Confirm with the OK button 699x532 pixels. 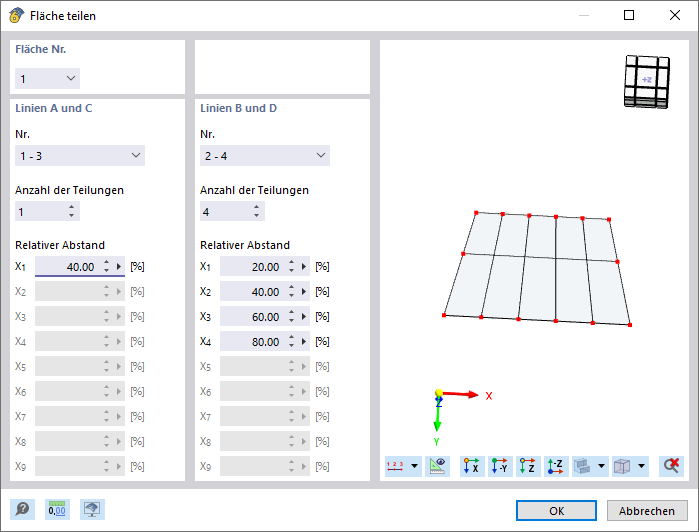pyautogui.click(x=556, y=511)
